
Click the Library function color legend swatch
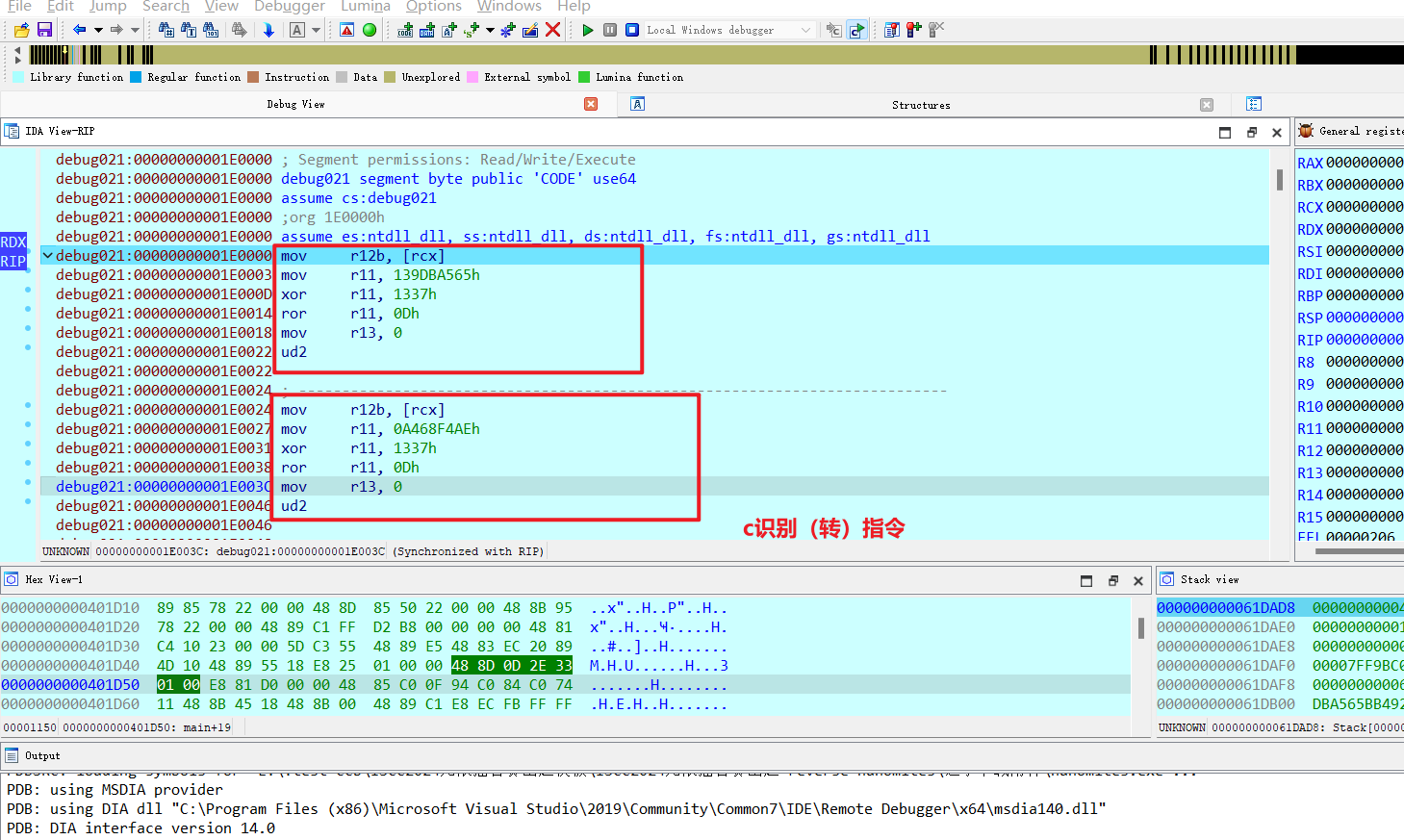(x=18, y=77)
